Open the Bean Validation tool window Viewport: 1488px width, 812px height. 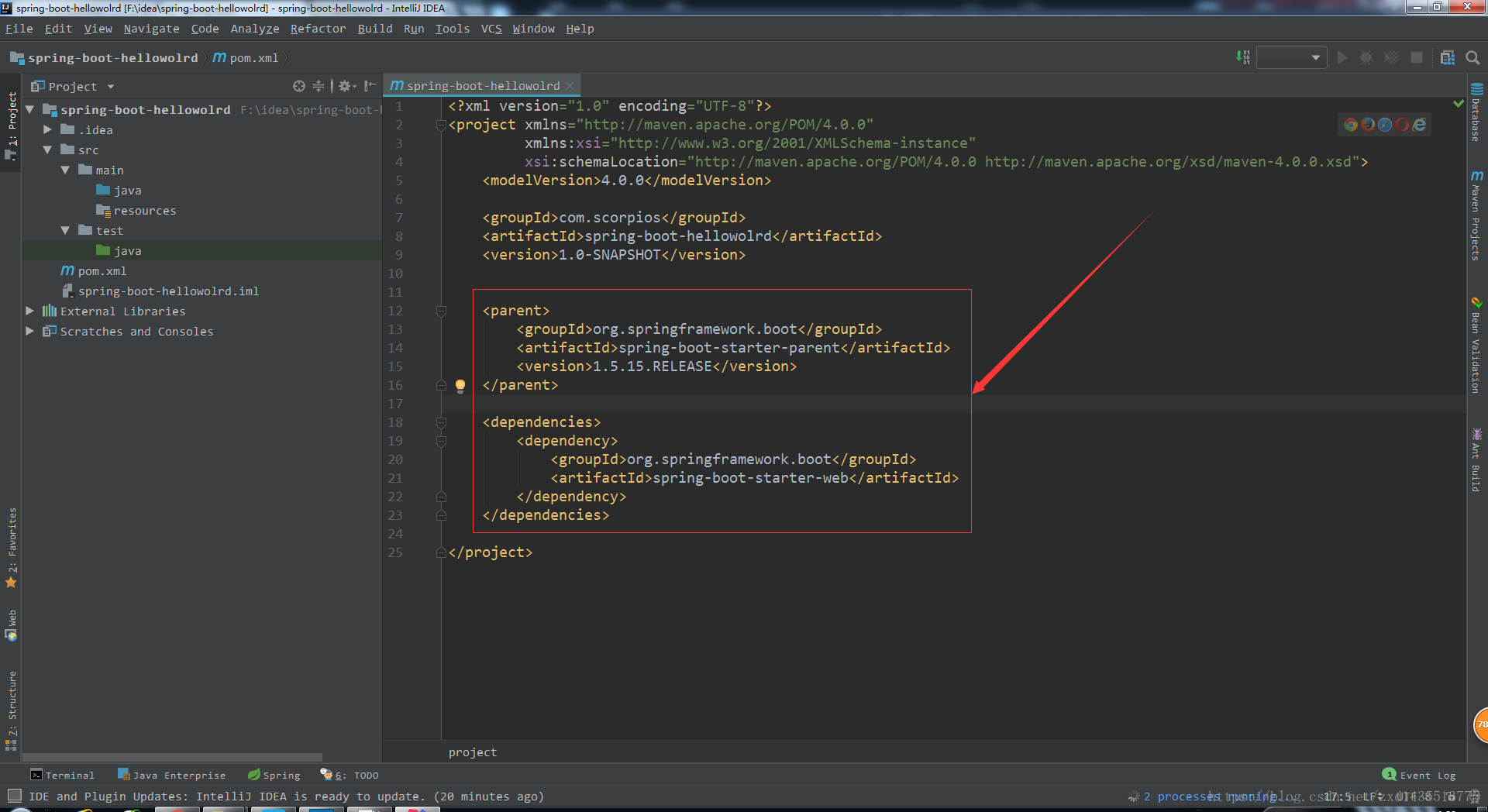tap(1476, 345)
